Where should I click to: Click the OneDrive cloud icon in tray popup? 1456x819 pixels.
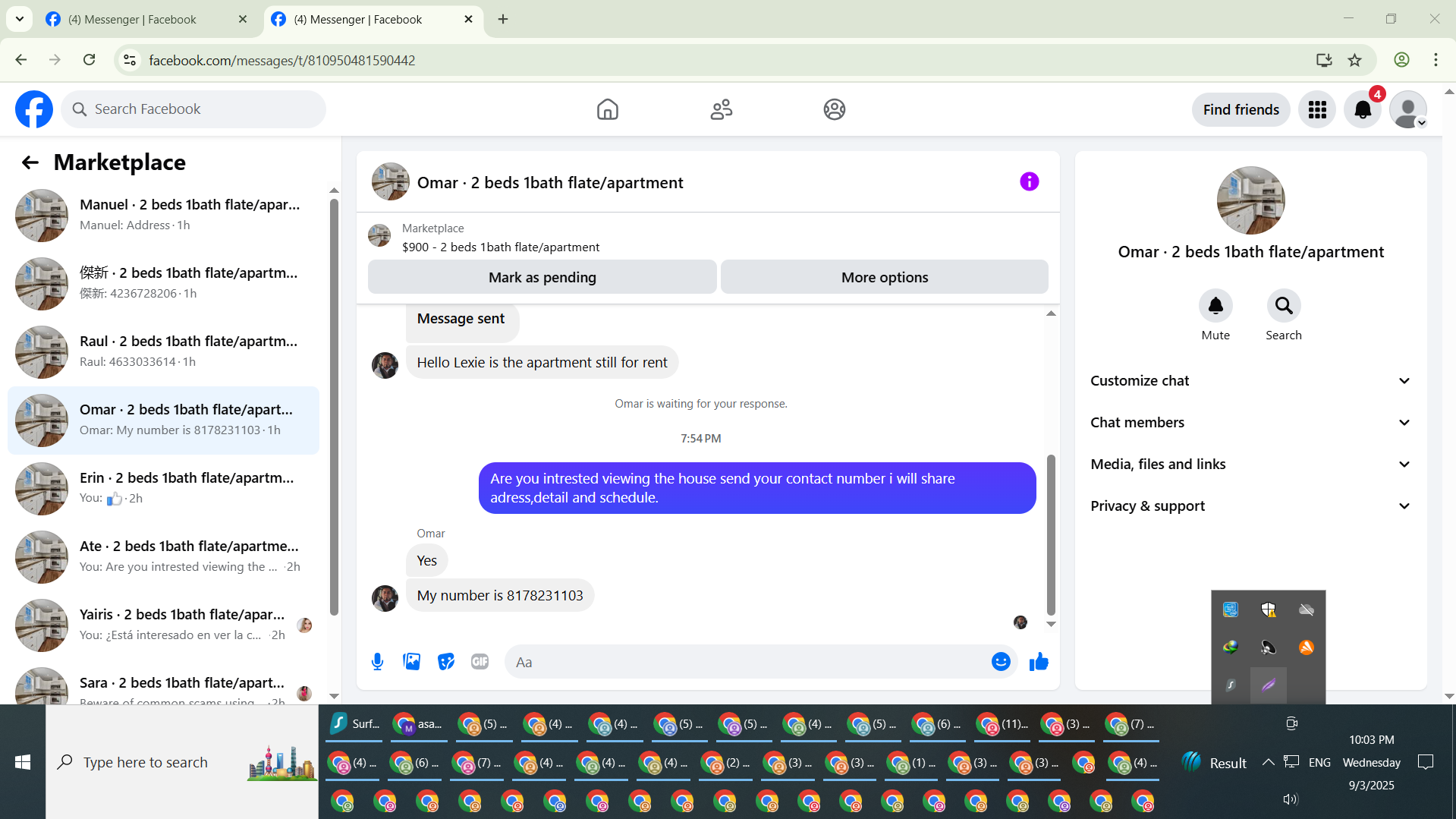[x=1306, y=610]
